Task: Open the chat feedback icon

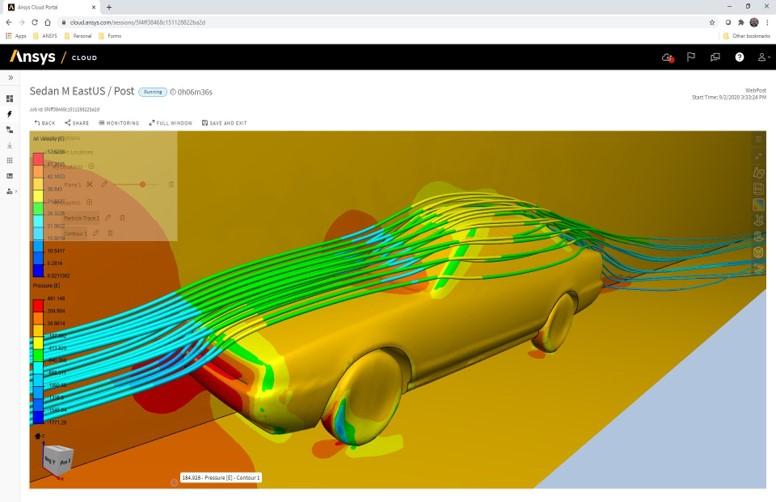Action: 715,57
